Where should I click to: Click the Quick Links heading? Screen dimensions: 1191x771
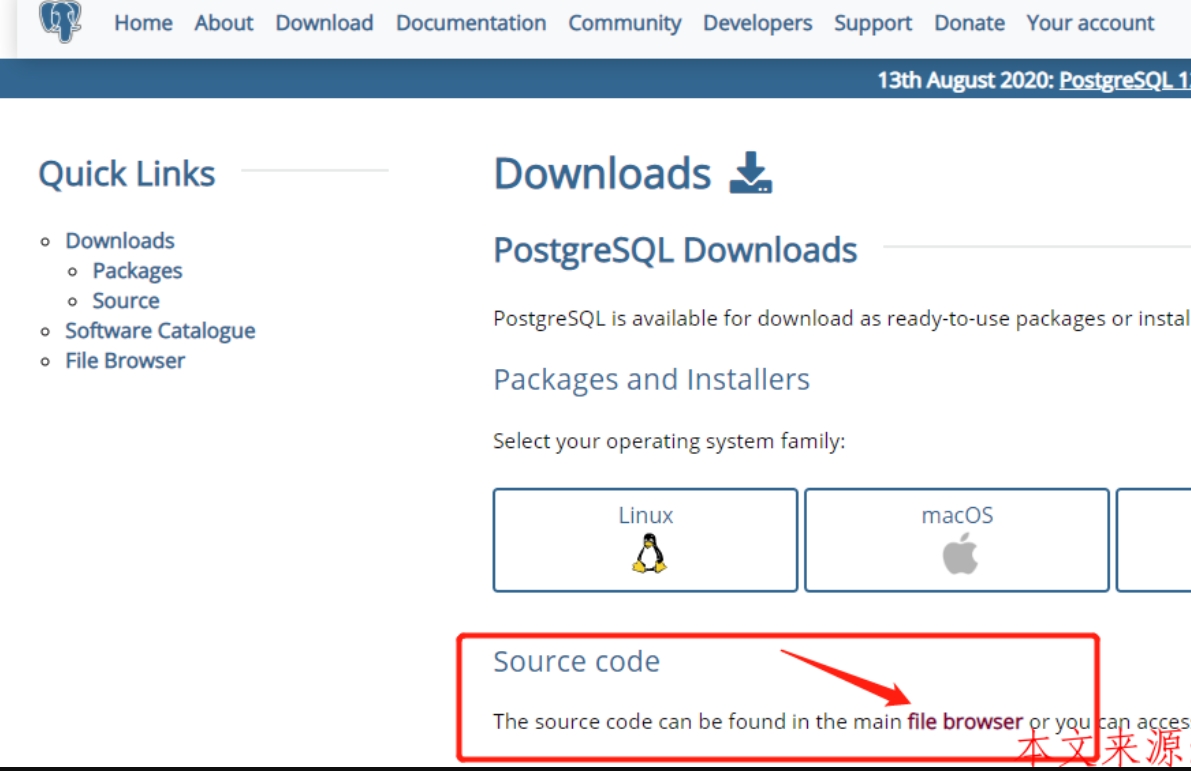[127, 174]
